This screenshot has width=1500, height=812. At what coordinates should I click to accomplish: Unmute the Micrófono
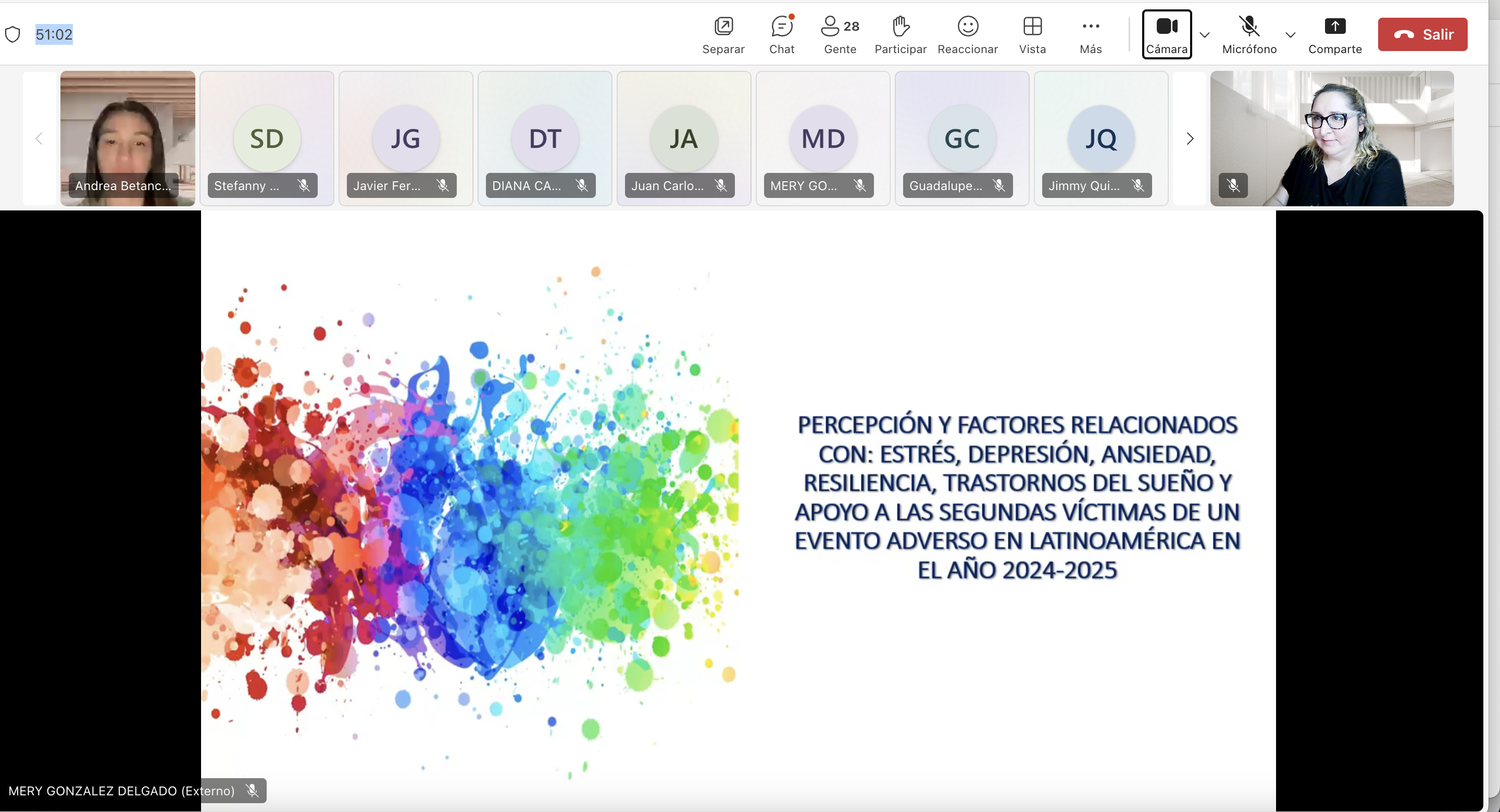tap(1248, 34)
